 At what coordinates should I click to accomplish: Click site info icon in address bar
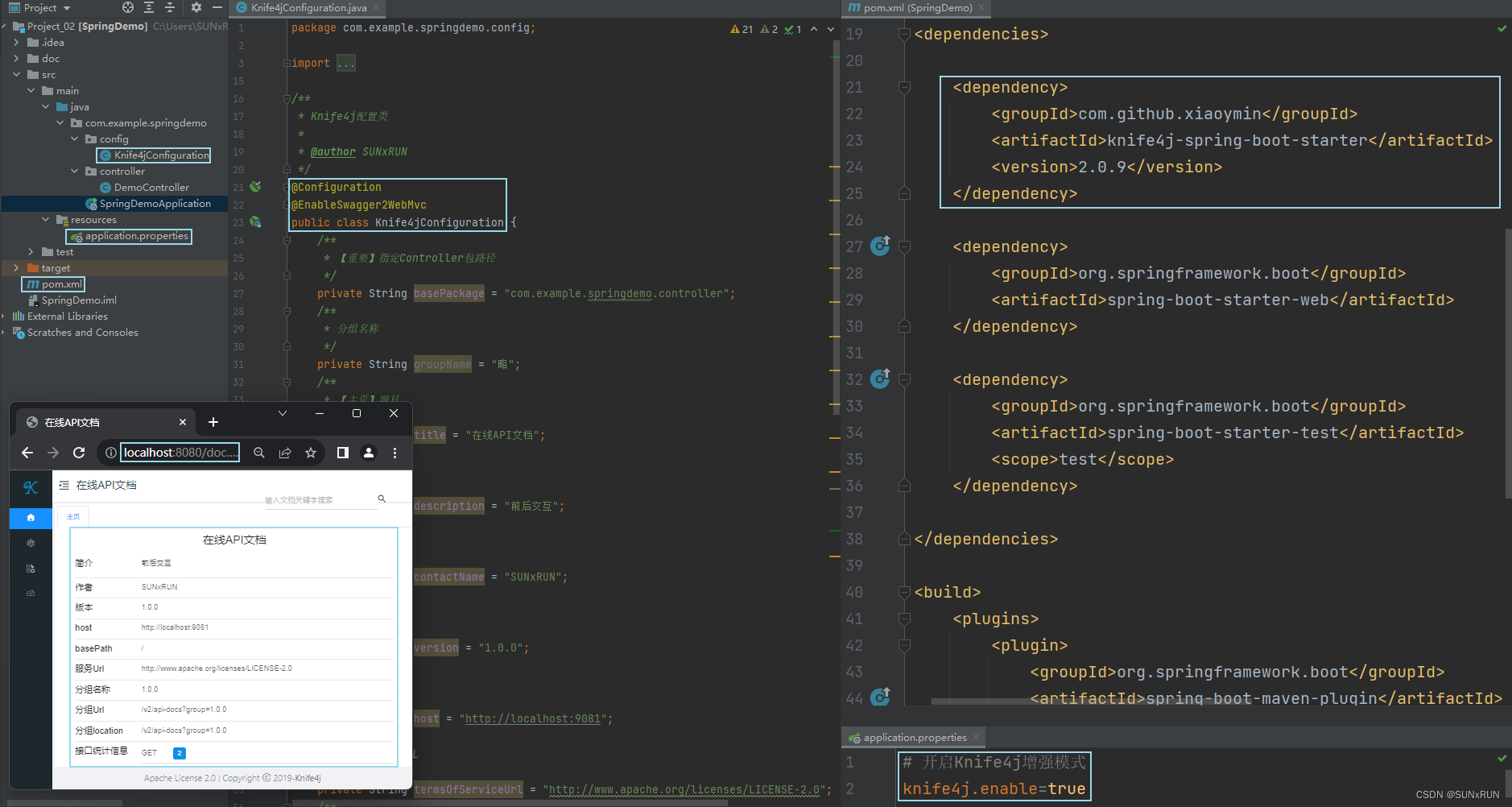click(110, 453)
